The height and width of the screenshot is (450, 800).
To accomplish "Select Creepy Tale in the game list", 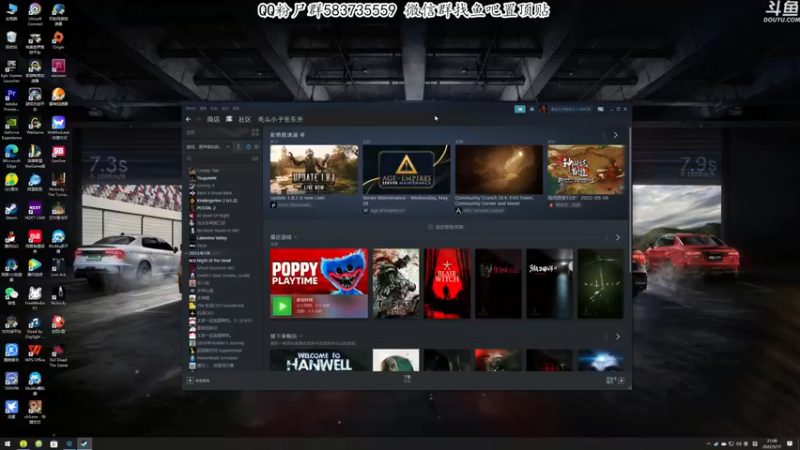I will 208,170.
